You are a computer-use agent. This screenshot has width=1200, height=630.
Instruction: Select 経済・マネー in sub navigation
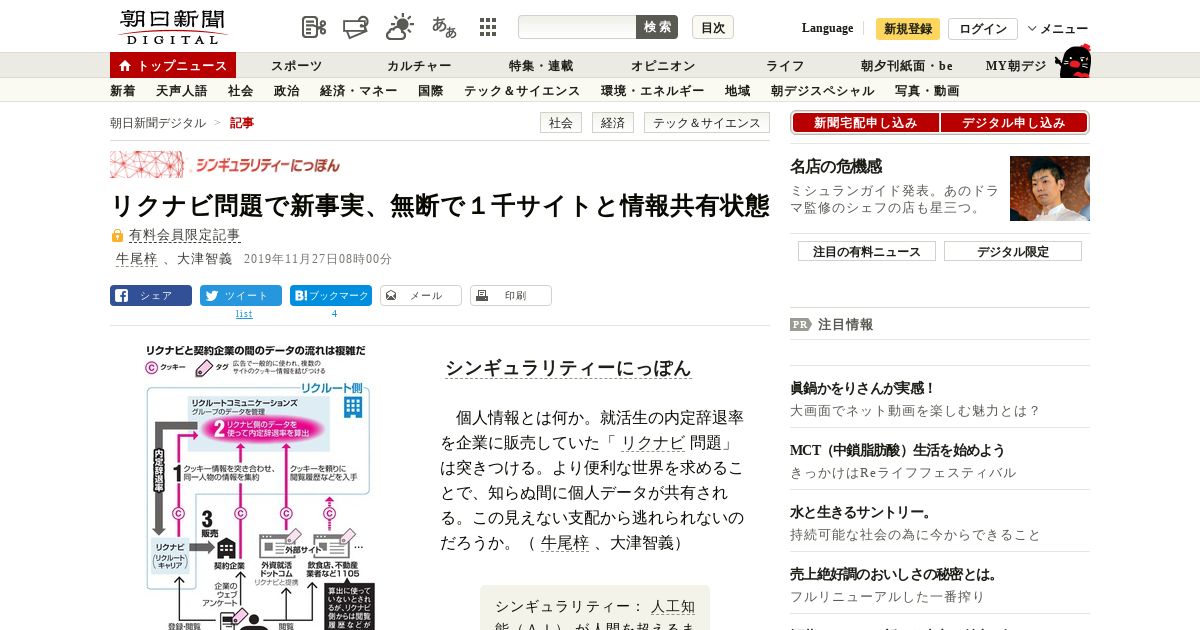tap(359, 90)
